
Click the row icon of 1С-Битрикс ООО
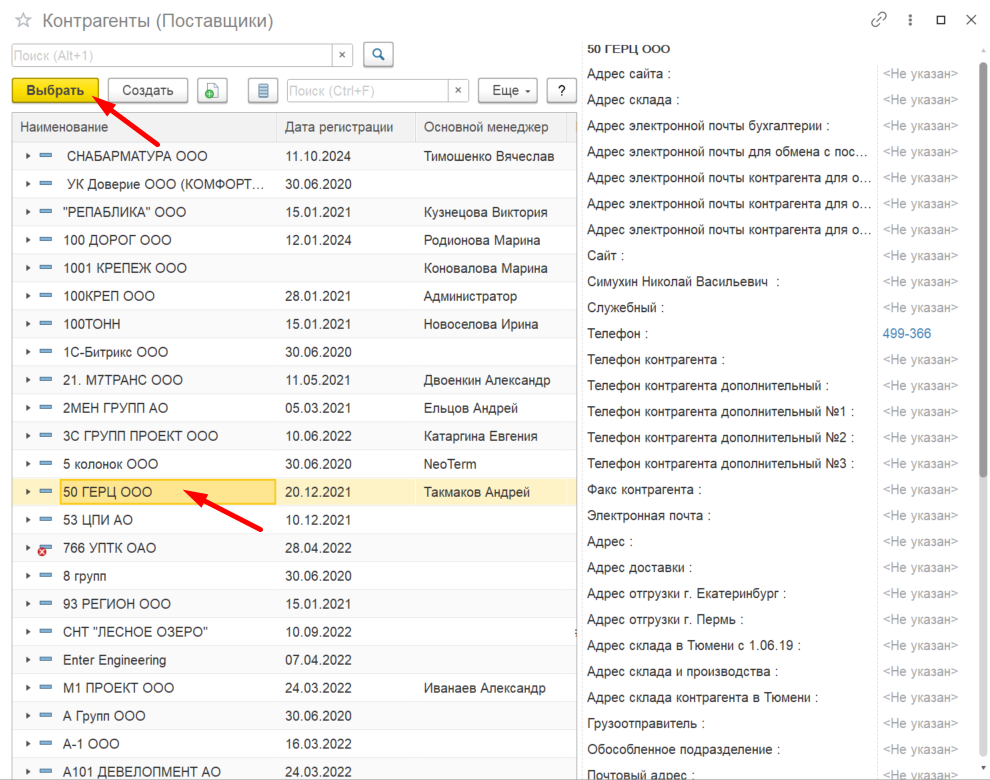coord(46,351)
